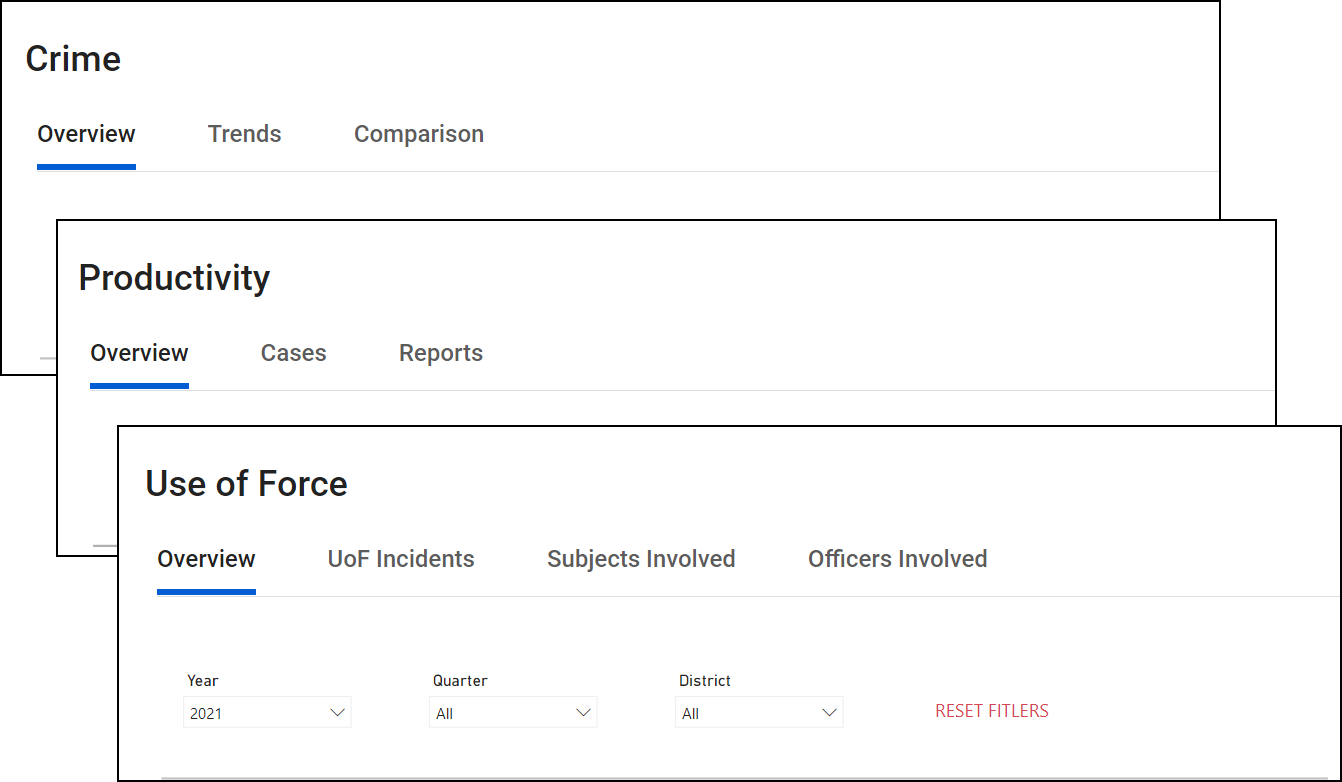This screenshot has width=1342, height=782.
Task: Switch to the Cases tab
Action: click(x=293, y=353)
